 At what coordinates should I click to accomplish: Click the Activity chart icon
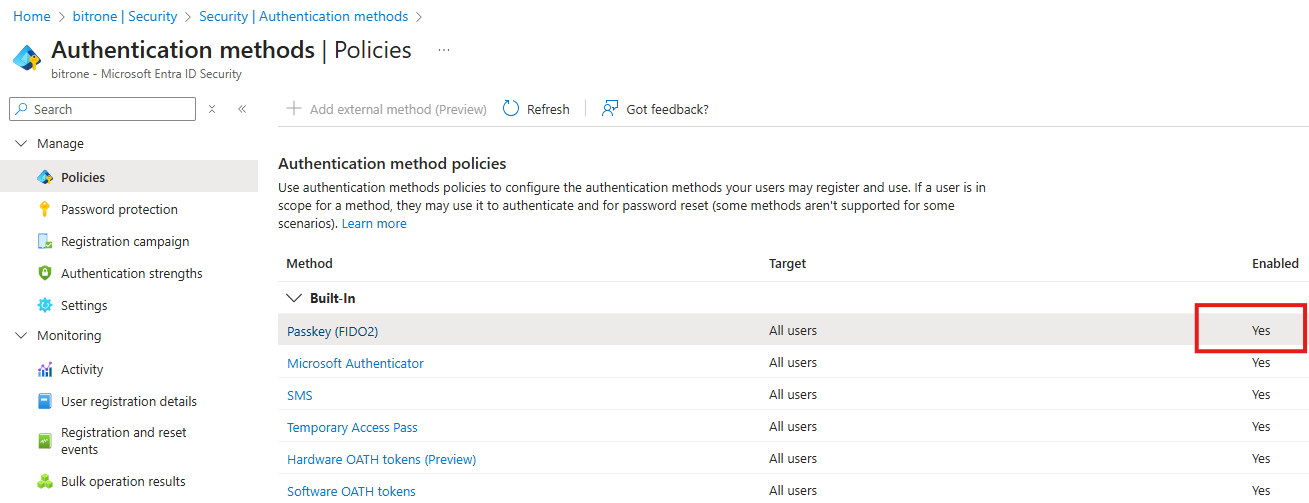44,369
